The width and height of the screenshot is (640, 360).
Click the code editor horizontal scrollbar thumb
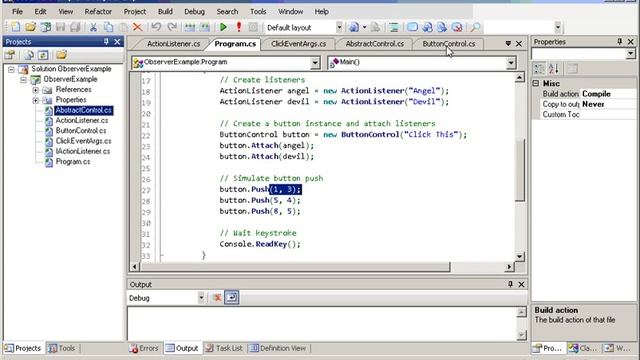point(295,267)
